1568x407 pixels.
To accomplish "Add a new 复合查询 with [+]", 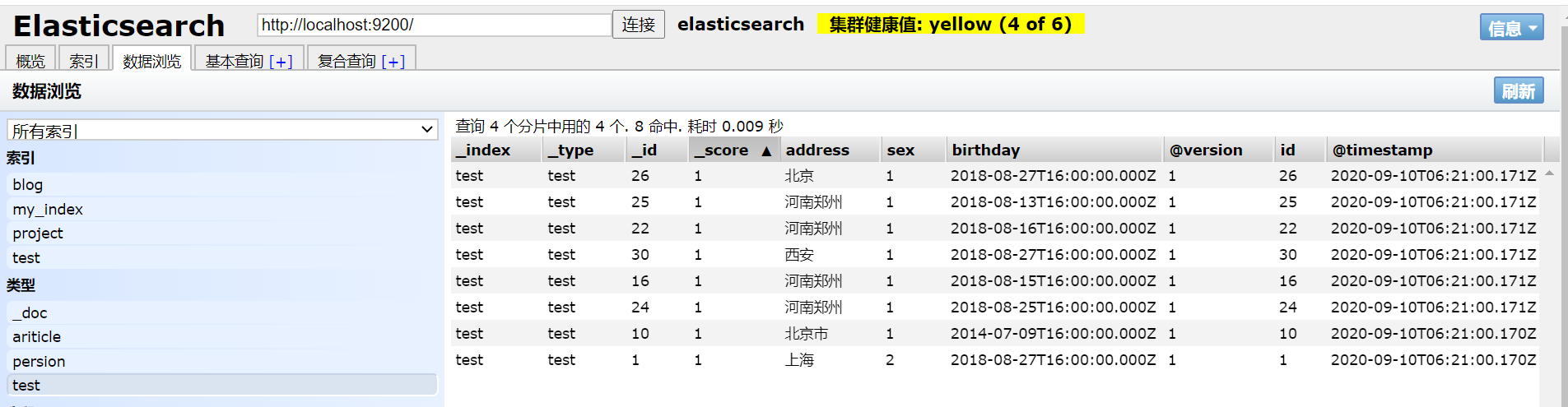I will click(393, 62).
